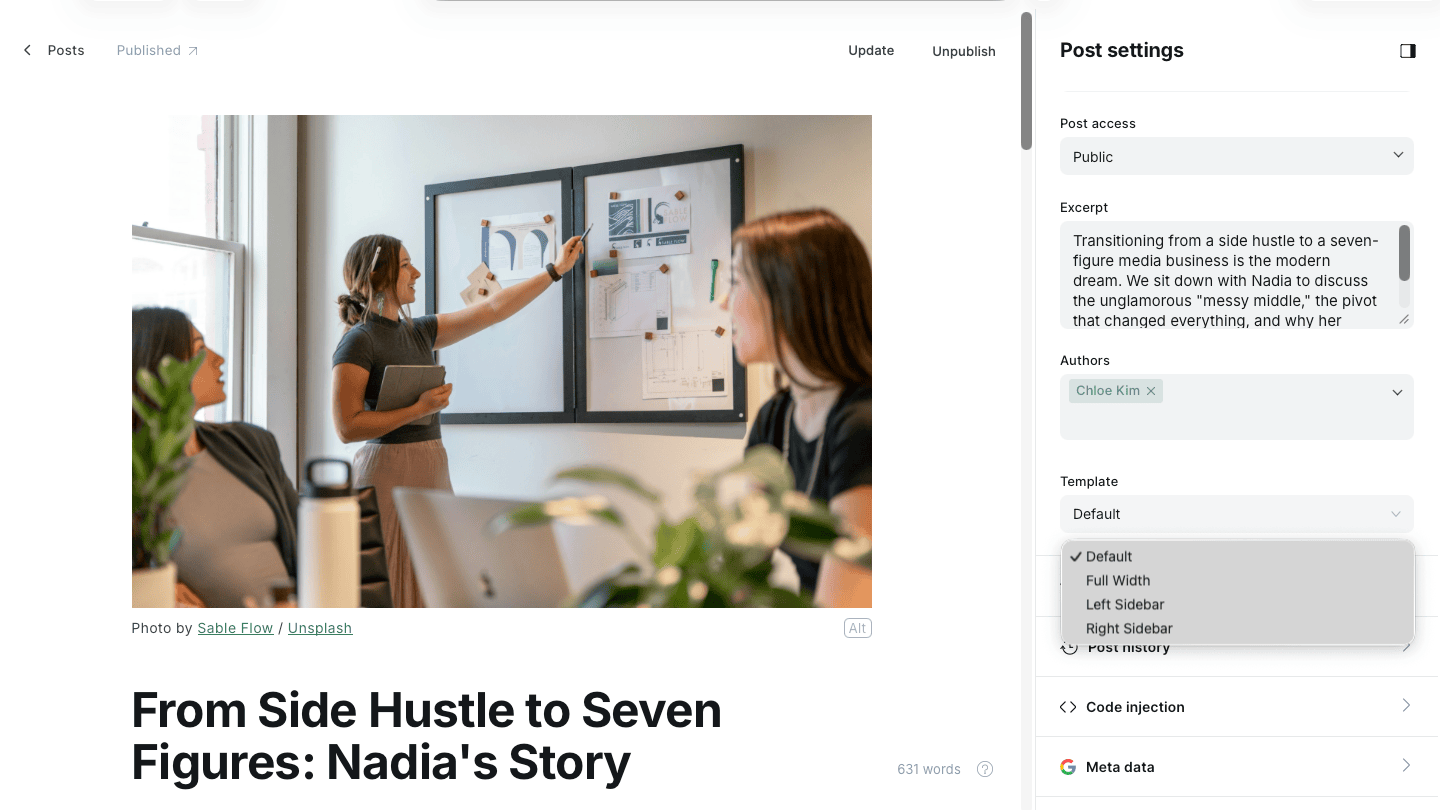Screen dimensions: 1440x810
Task: Click the Google Meta data icon
Action: (x=1068, y=767)
